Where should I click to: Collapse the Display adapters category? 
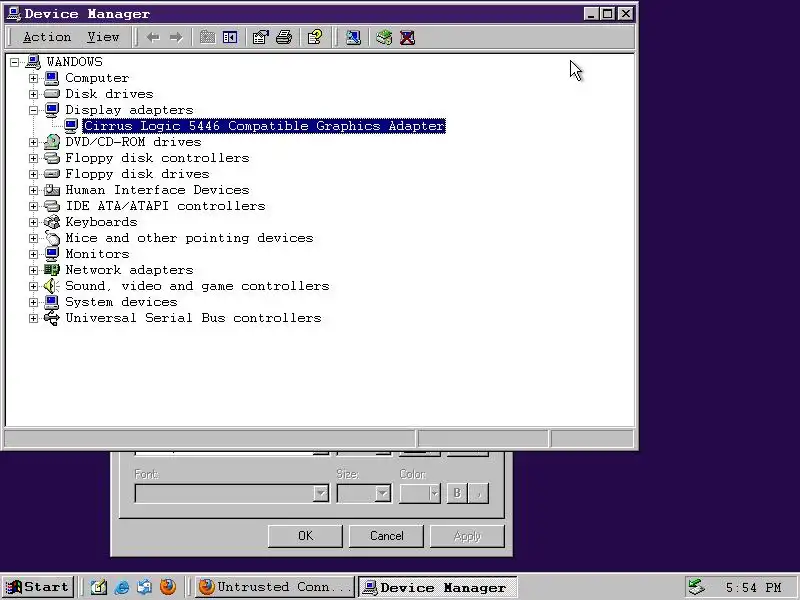click(33, 110)
